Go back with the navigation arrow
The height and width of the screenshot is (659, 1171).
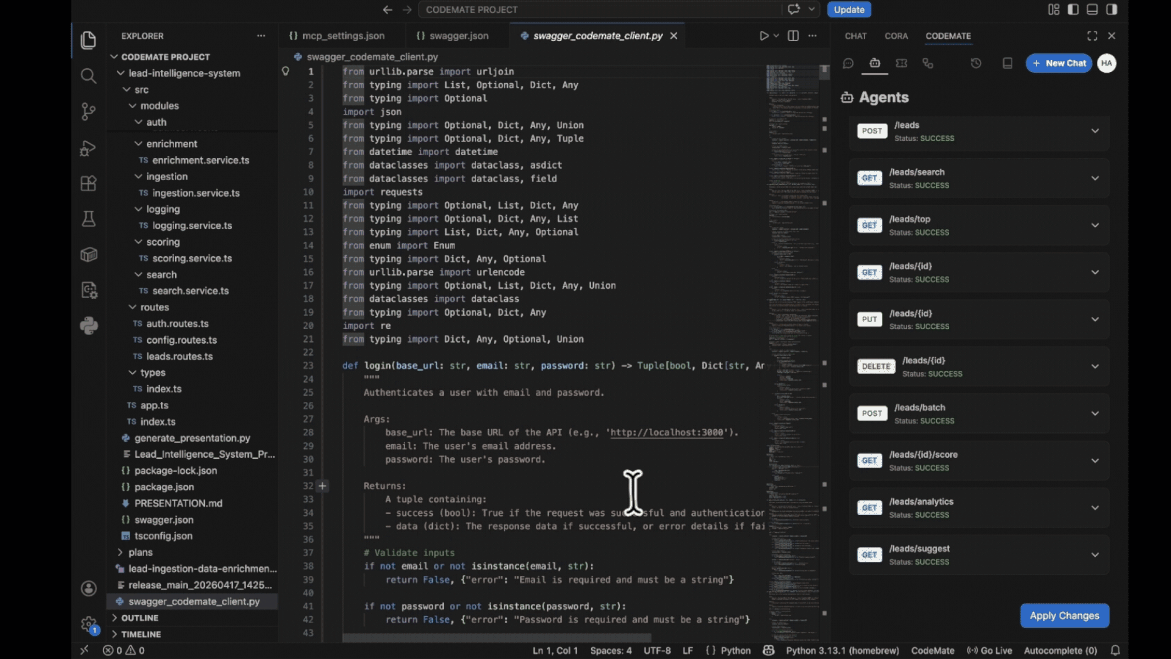[x=387, y=10]
